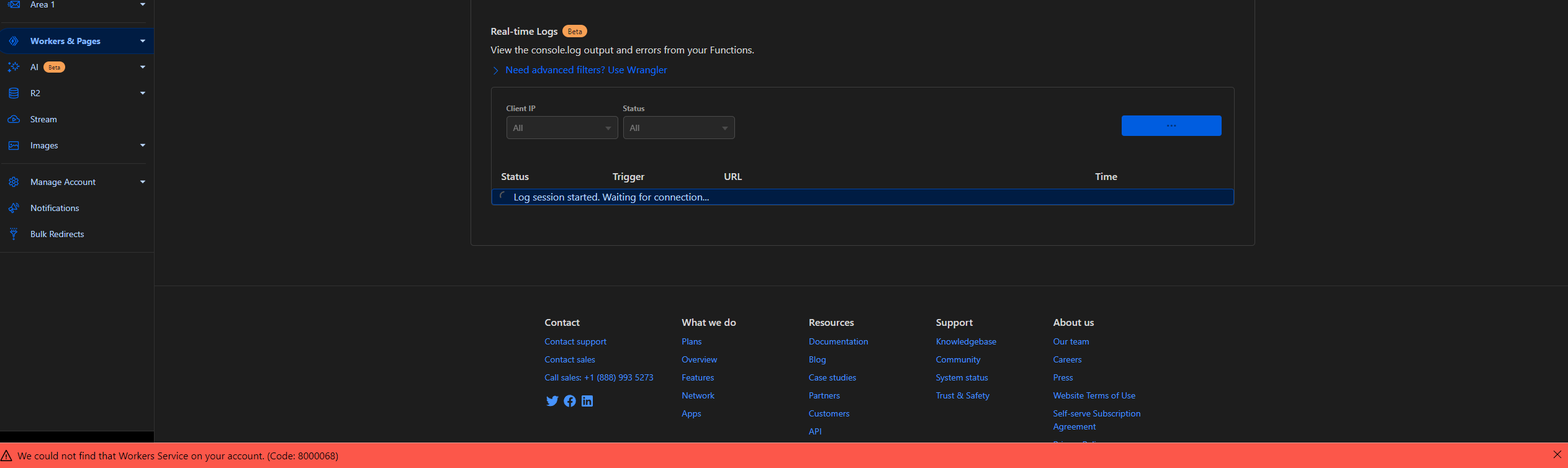Open the Case studies link
The width and height of the screenshot is (1568, 468).
pos(832,377)
